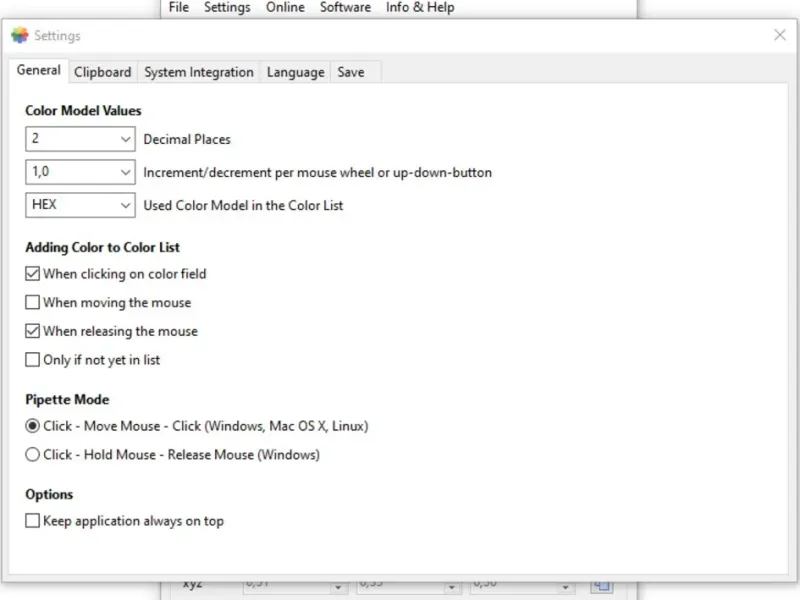This screenshot has height=600, width=800.
Task: Close the Settings dialog
Action: (780, 35)
